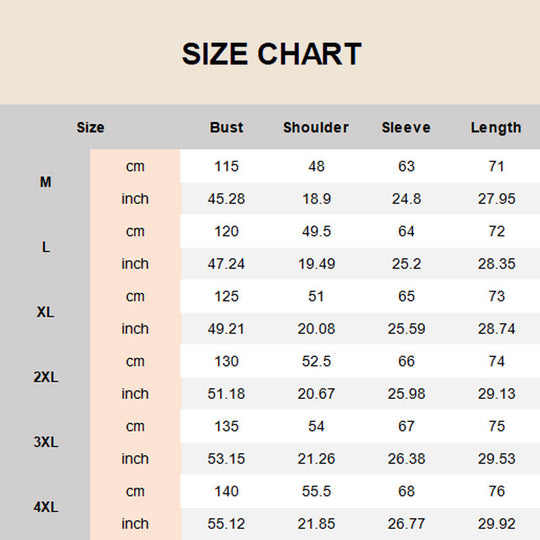Select the 45.28 inch bust cell
This screenshot has width=540, height=540.
coord(226,199)
